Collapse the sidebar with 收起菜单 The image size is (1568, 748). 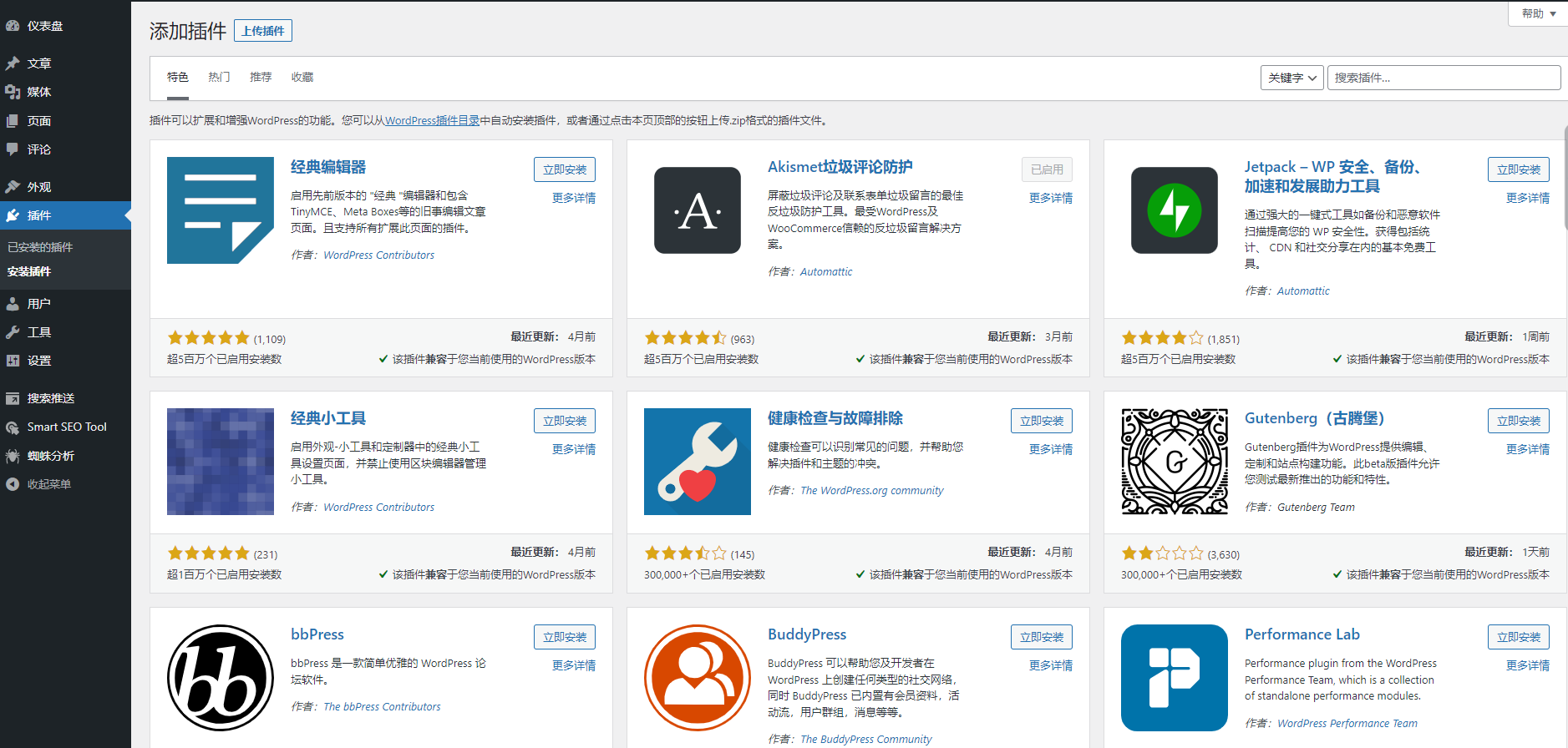pyautogui.click(x=48, y=484)
